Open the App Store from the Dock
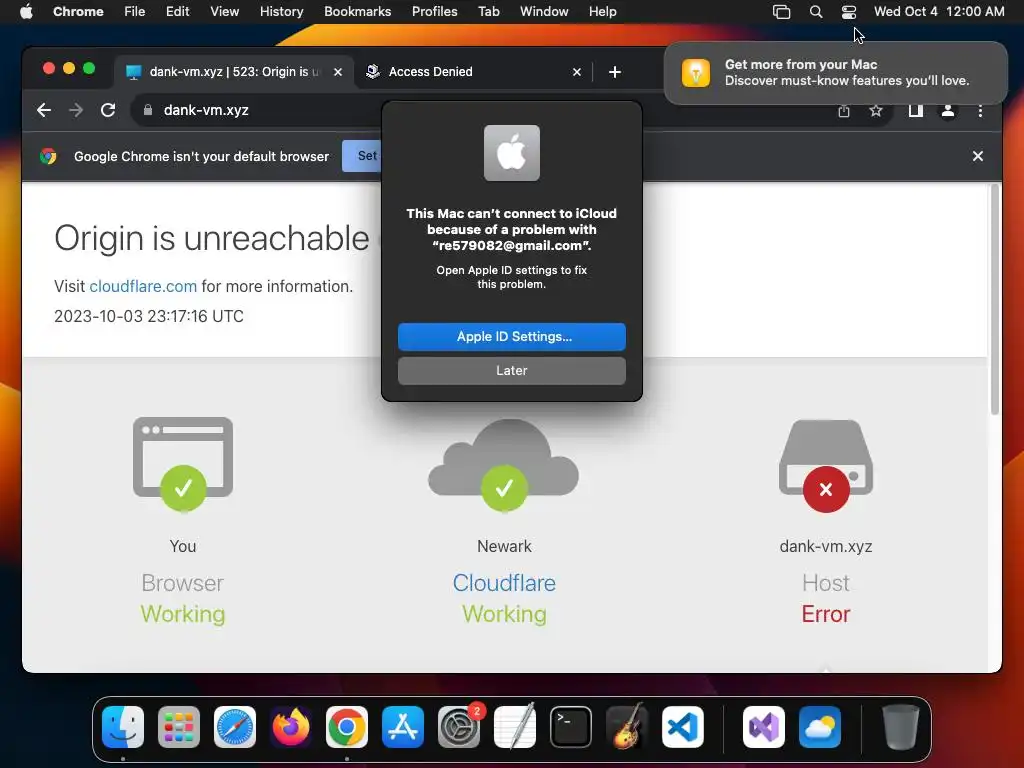Image resolution: width=1024 pixels, height=768 pixels. 403,727
